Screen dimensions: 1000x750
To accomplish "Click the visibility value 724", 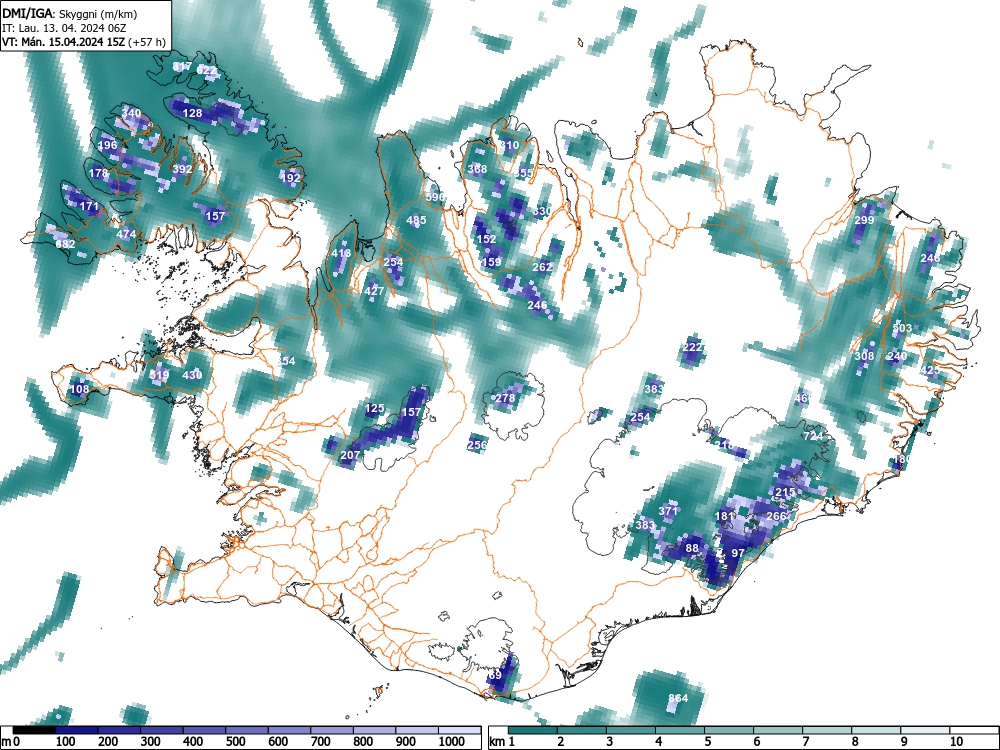I will tap(813, 436).
